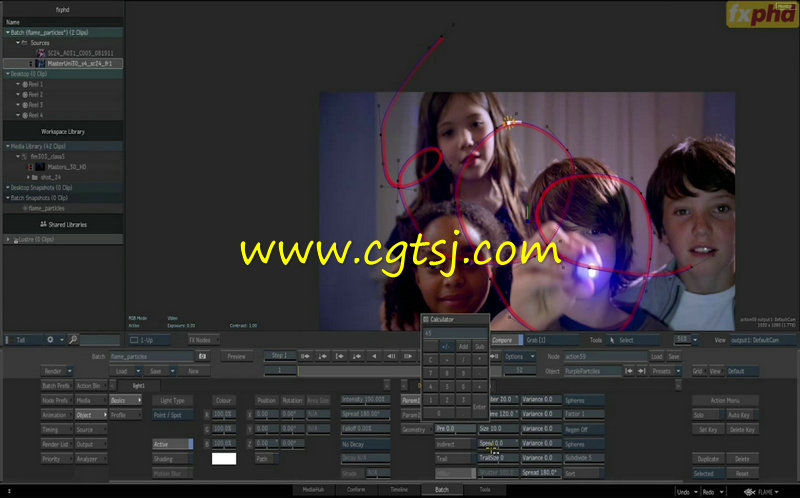
Task: Toggle the Regen Off button
Action: [x=584, y=430]
